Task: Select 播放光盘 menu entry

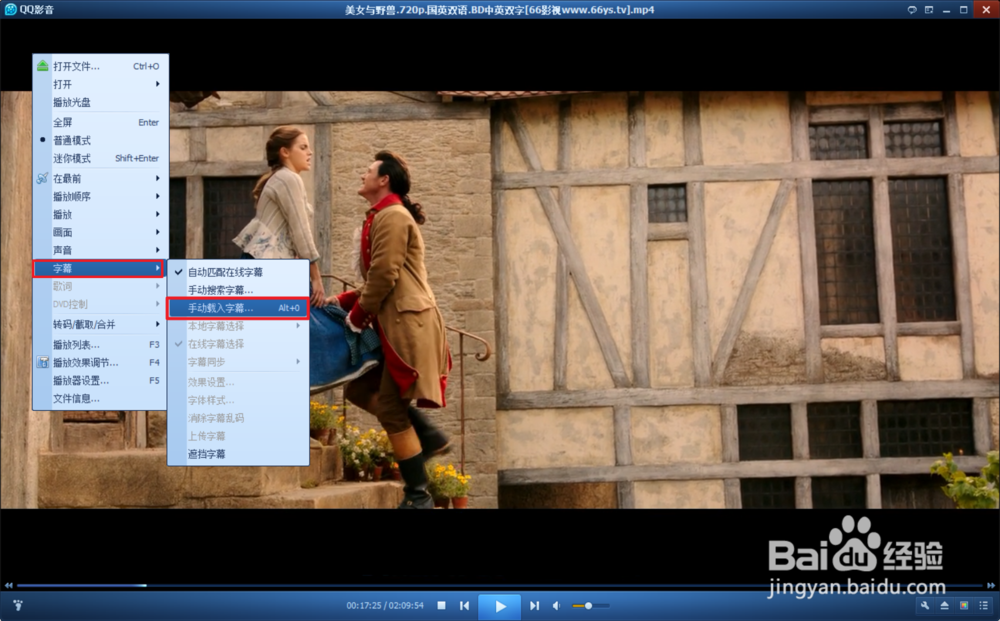Action: (100, 102)
